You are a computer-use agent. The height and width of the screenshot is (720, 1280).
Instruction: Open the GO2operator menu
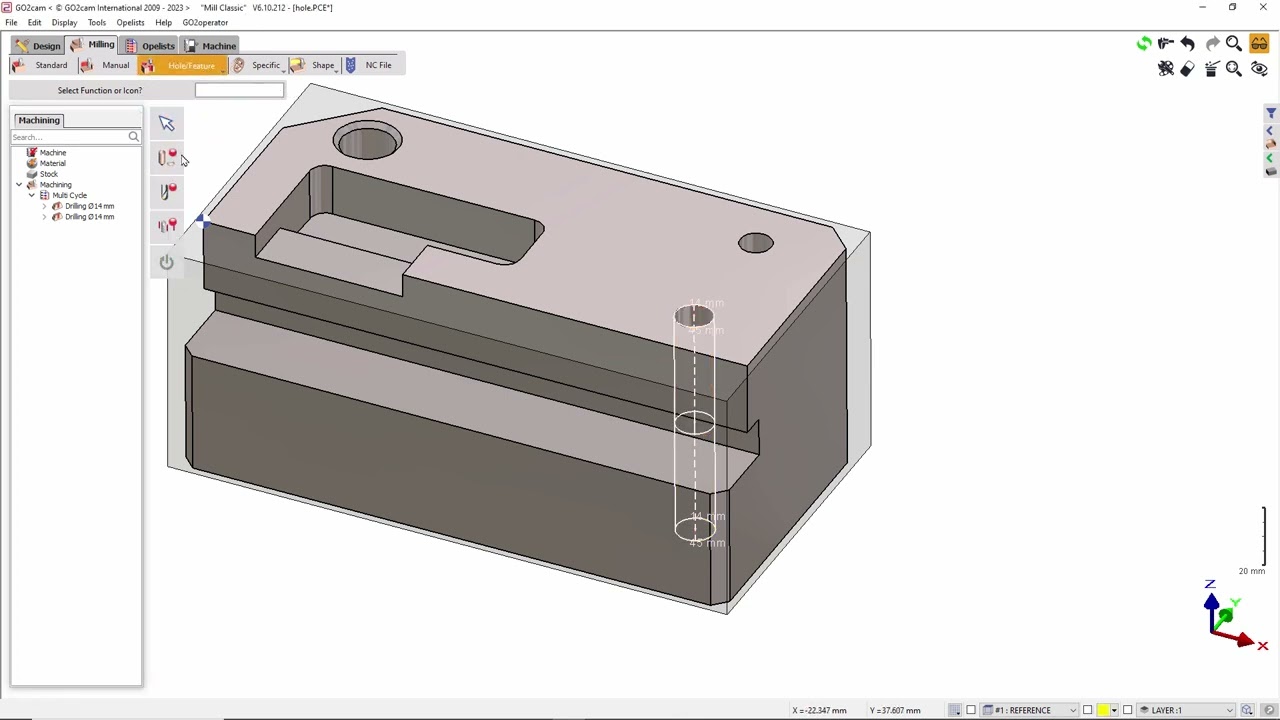(205, 22)
